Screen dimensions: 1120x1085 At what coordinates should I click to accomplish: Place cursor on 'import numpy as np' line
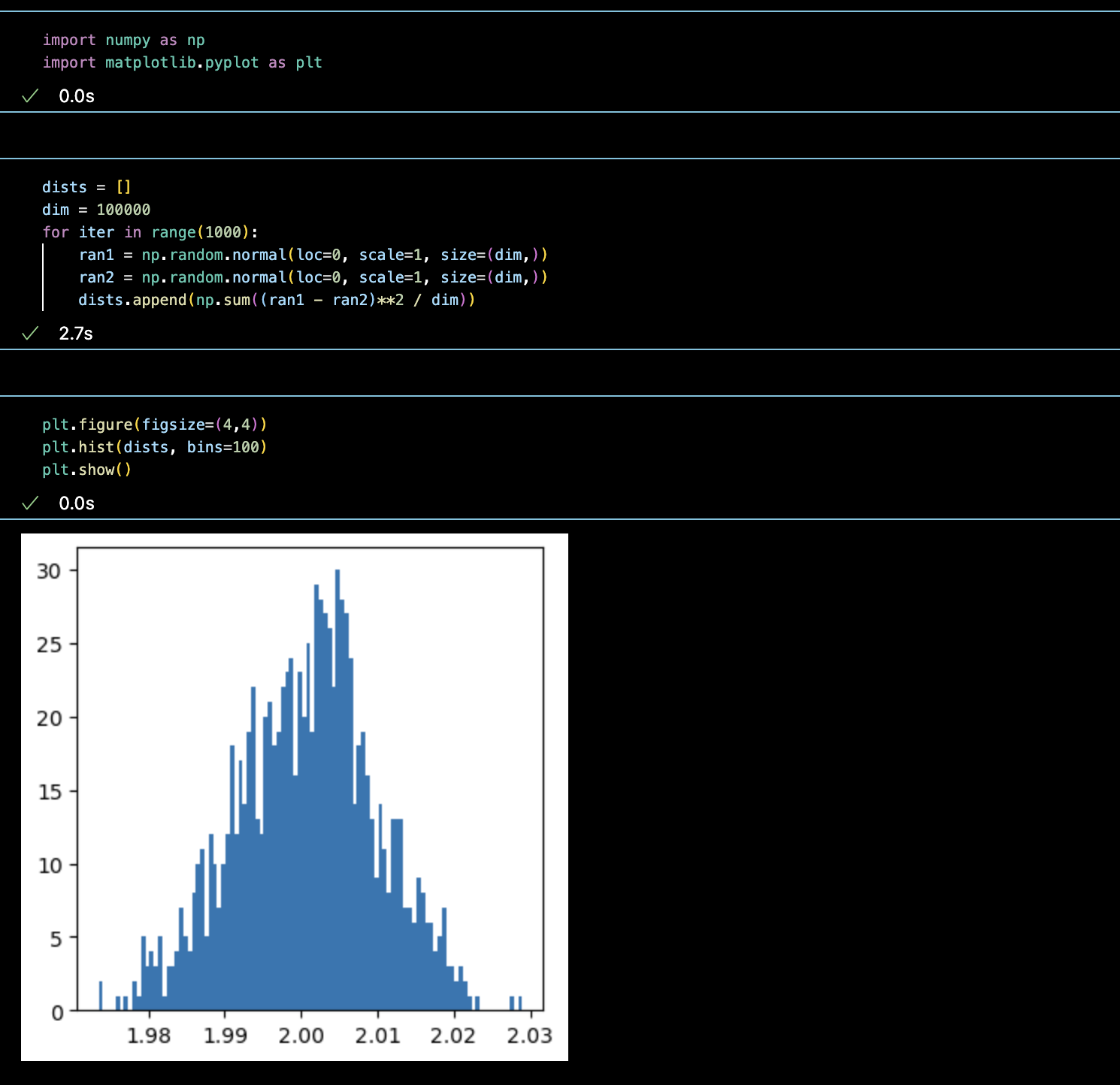123,41
